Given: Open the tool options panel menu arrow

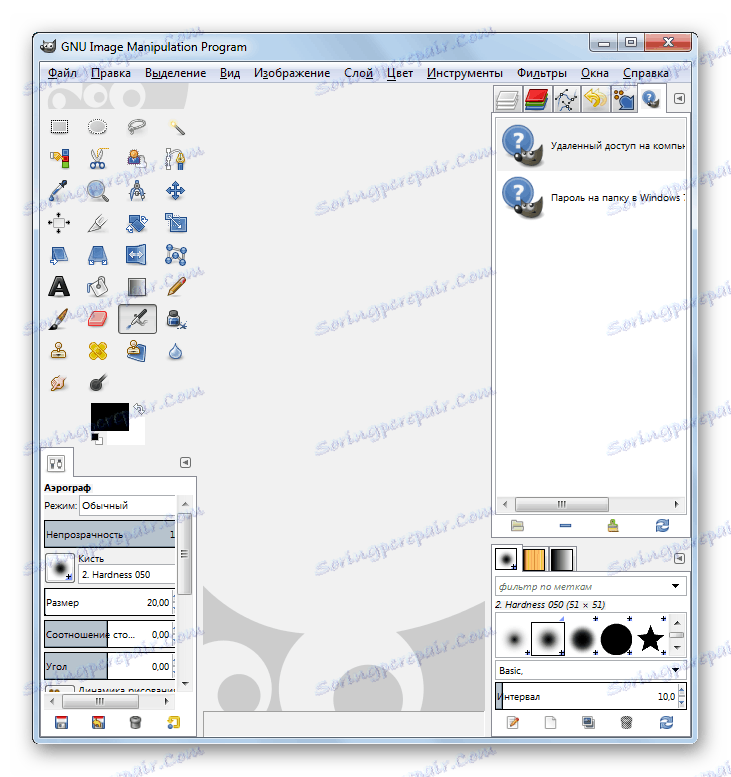Looking at the screenshot, I should pyautogui.click(x=185, y=462).
